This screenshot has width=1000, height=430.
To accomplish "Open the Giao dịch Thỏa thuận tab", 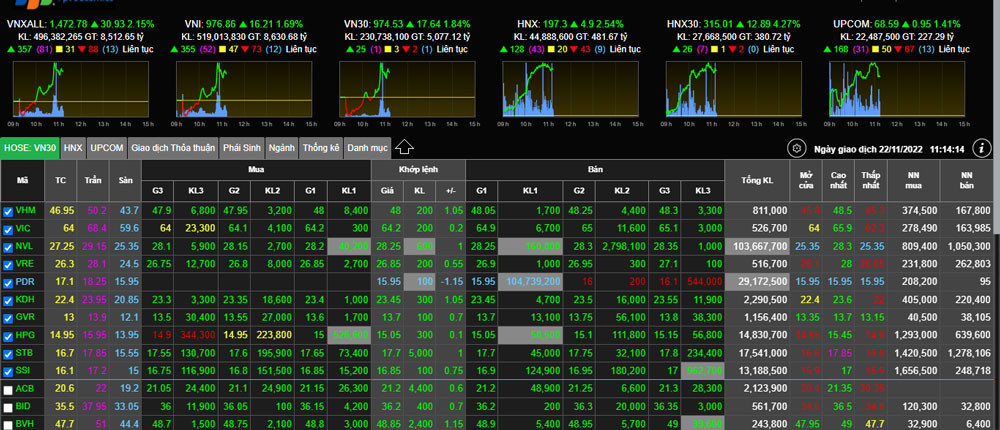I will [x=172, y=148].
